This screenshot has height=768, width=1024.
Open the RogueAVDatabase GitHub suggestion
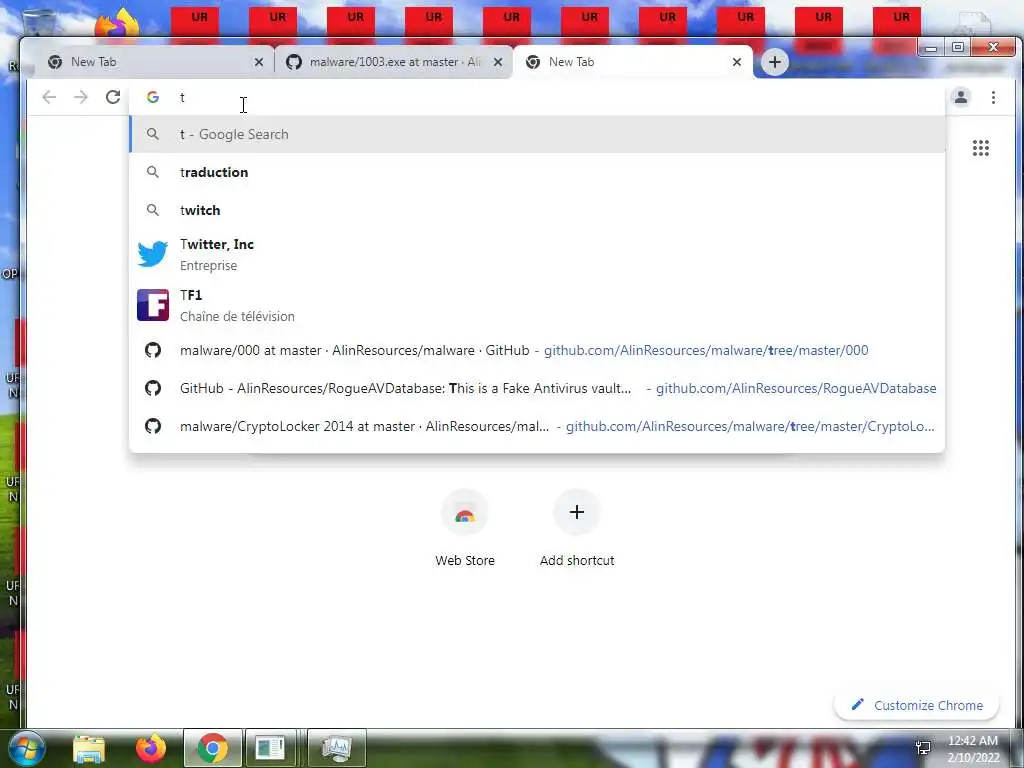point(537,388)
